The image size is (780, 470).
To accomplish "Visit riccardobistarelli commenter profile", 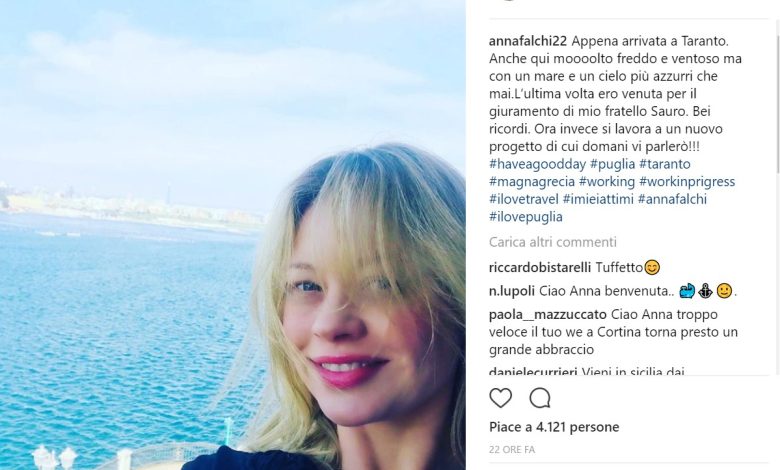I will [540, 268].
